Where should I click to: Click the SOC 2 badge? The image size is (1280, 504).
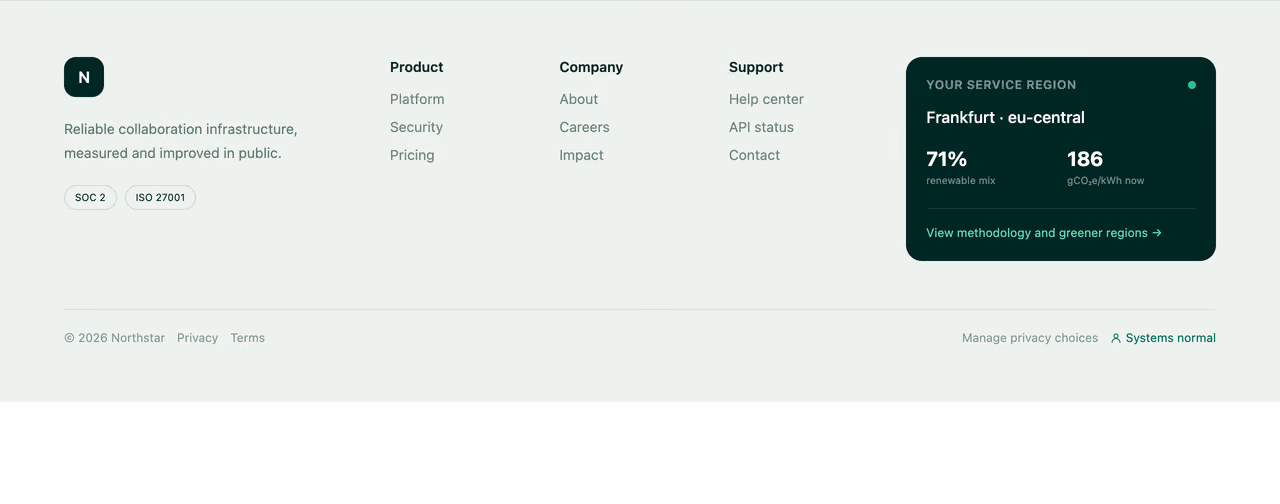click(90, 197)
